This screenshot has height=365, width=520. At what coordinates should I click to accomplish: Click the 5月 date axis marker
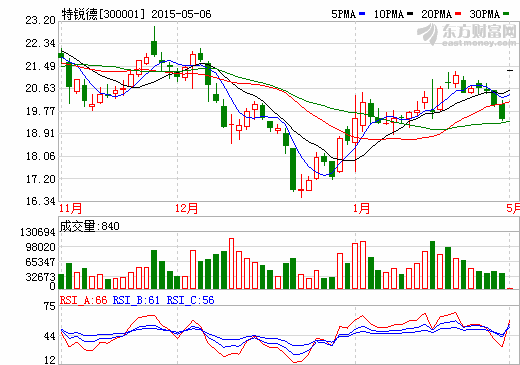pyautogui.click(x=513, y=209)
